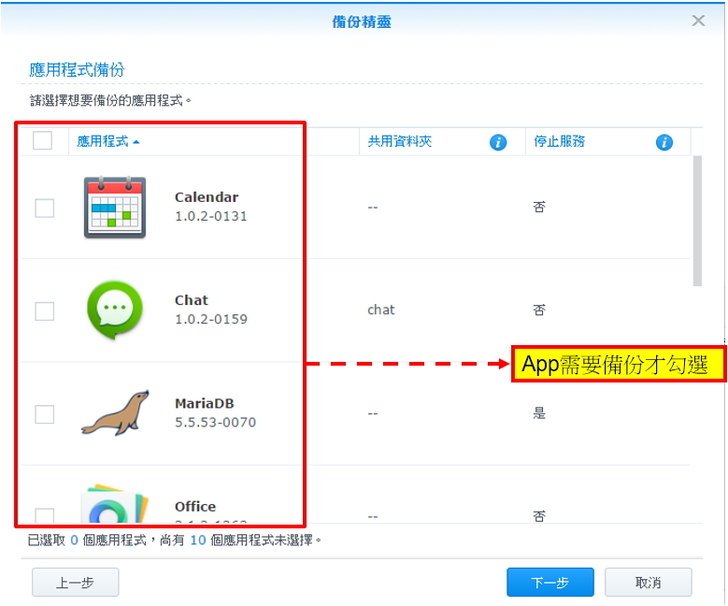Click the MariaDB seal icon
Image resolution: width=728 pixels, height=606 pixels.
click(x=115, y=413)
